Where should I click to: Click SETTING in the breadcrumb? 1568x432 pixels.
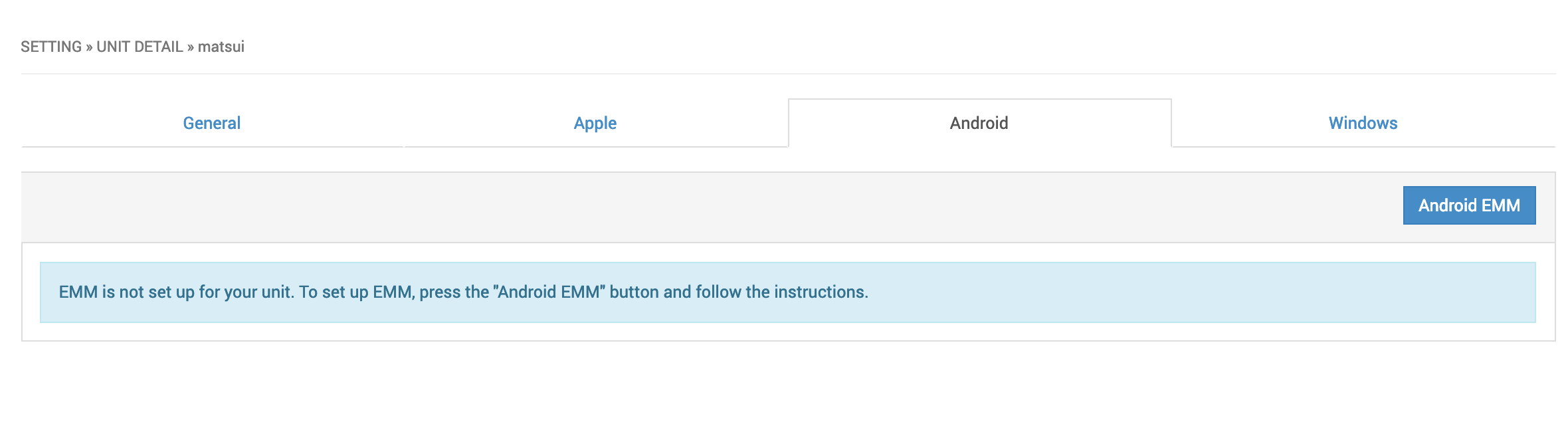(51, 47)
